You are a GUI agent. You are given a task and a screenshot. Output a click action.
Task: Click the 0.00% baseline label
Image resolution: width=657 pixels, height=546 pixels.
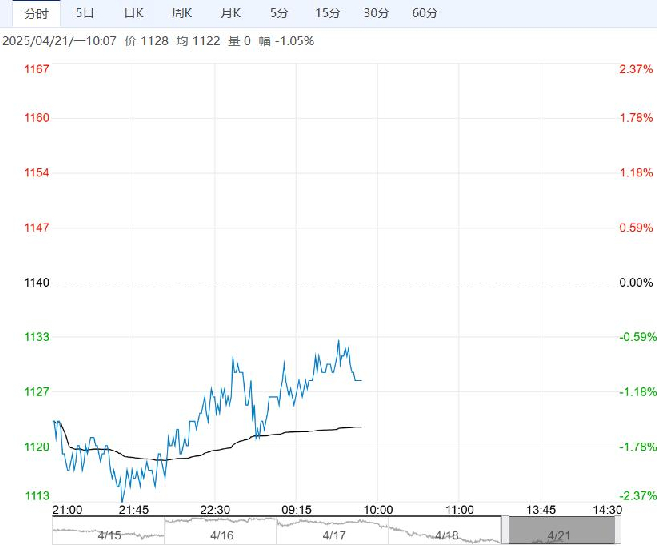click(x=636, y=283)
